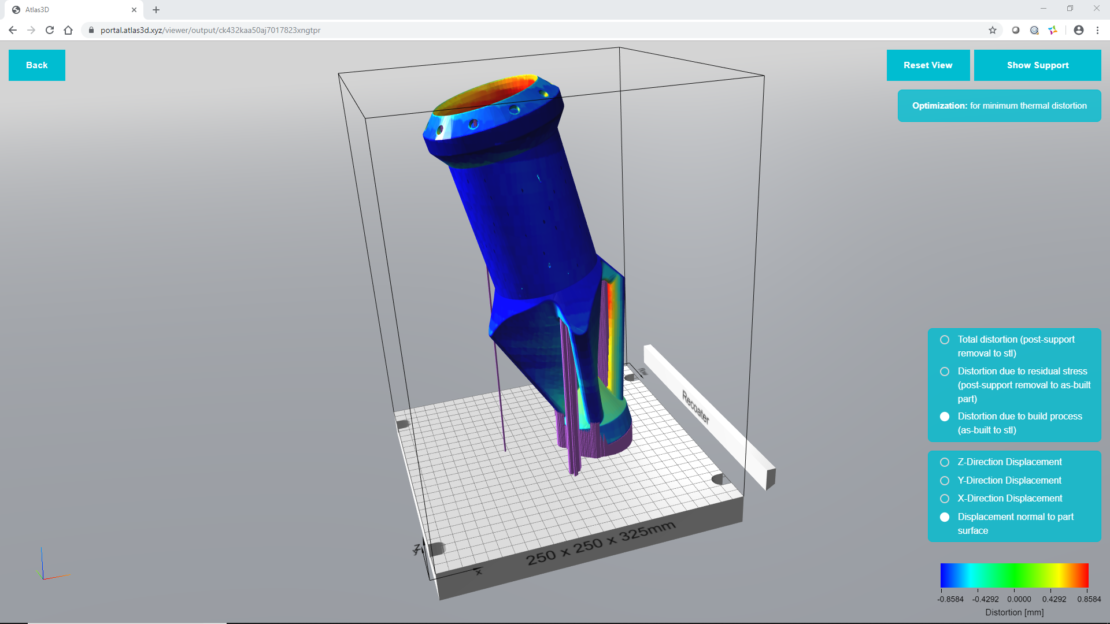Reload the Atlas3D viewer page
Image resolution: width=1110 pixels, height=624 pixels.
click(x=49, y=30)
